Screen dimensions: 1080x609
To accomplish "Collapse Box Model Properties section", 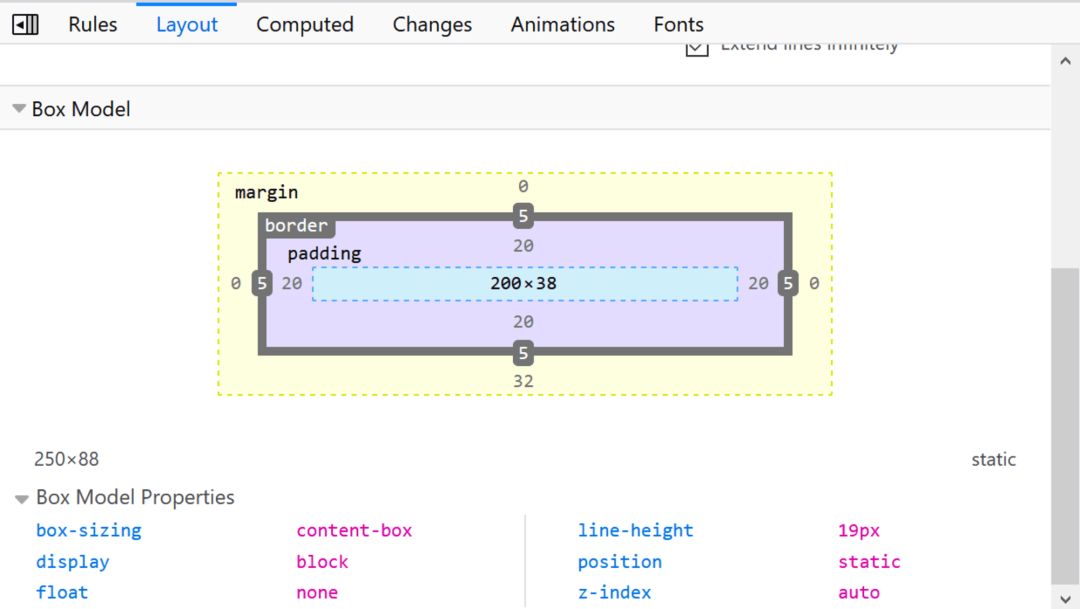I will pyautogui.click(x=21, y=498).
